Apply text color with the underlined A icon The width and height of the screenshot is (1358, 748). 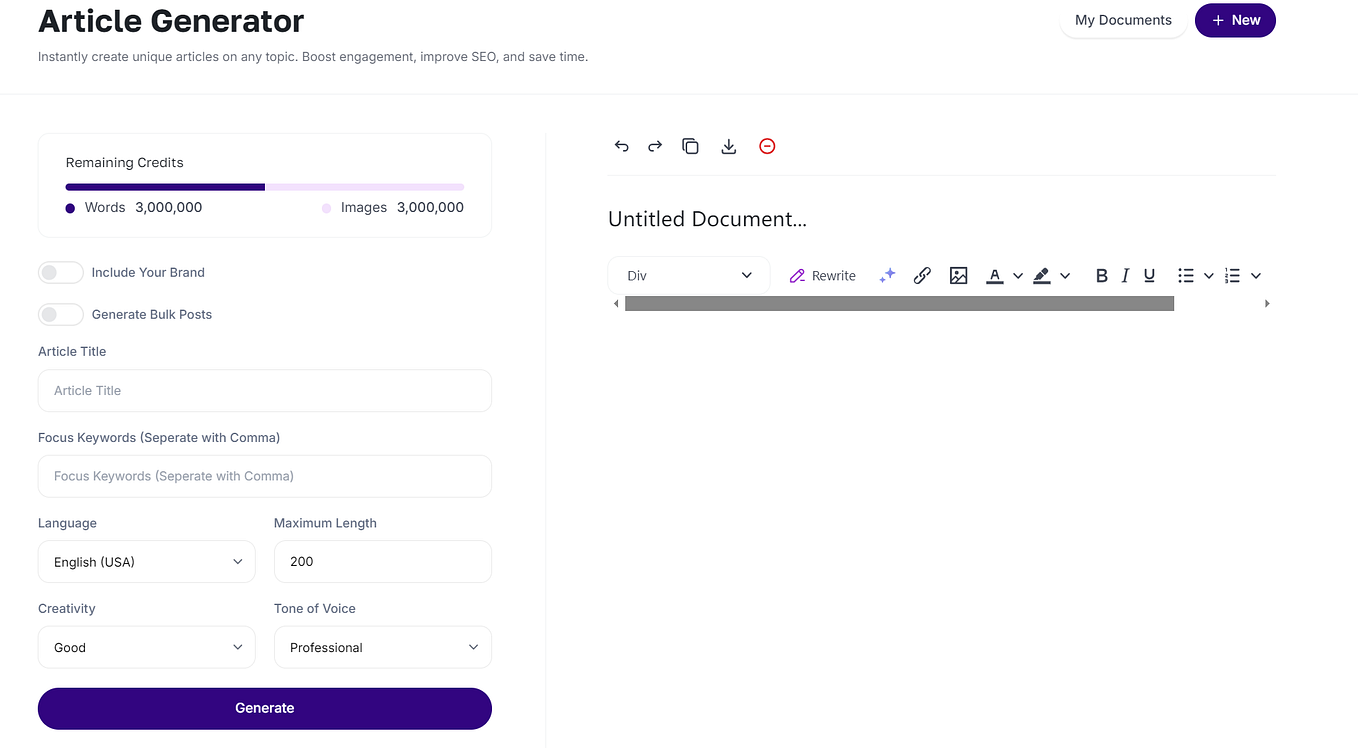click(x=994, y=275)
